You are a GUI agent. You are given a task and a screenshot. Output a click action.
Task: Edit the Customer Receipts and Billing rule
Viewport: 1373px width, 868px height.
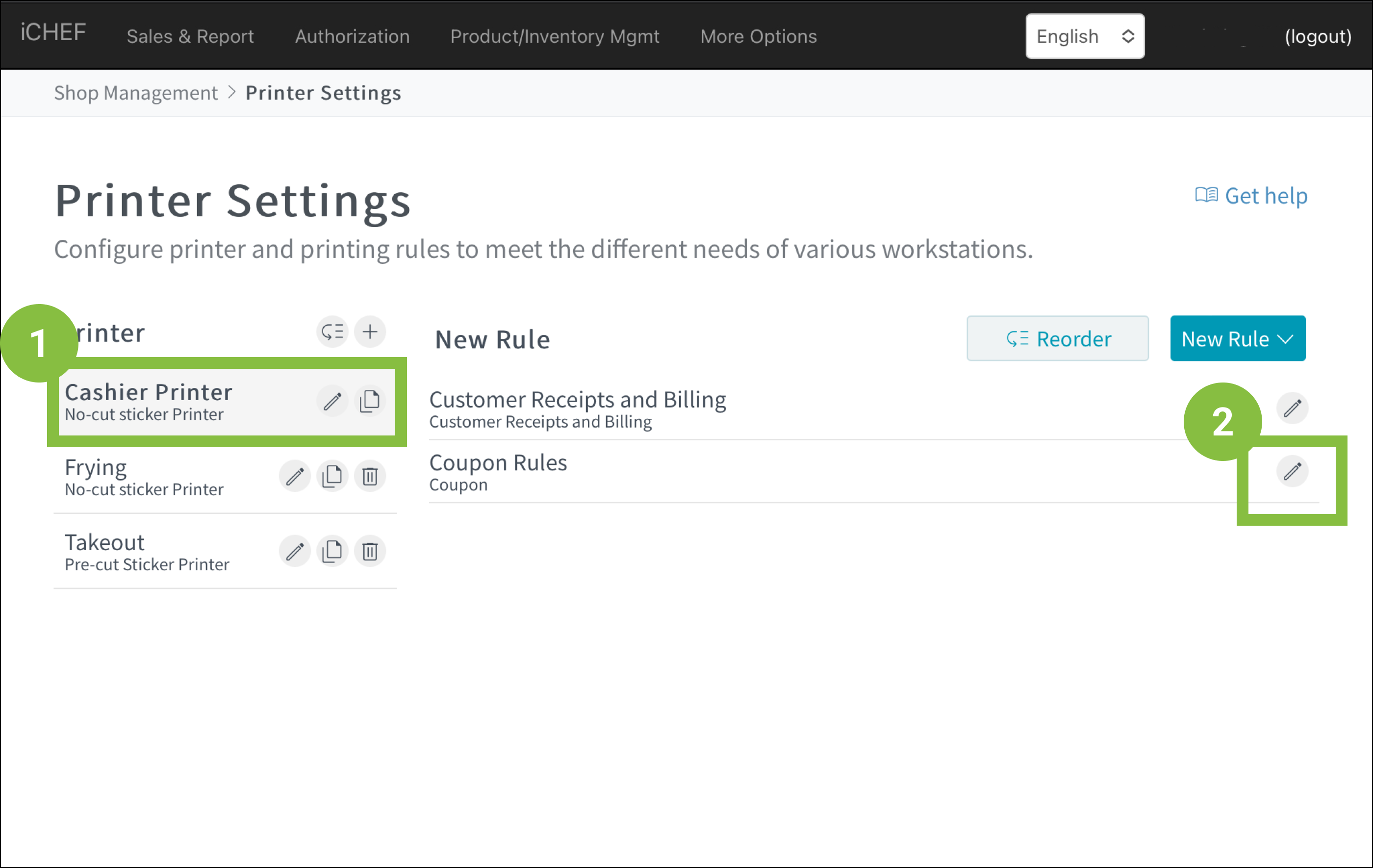[x=1292, y=408]
